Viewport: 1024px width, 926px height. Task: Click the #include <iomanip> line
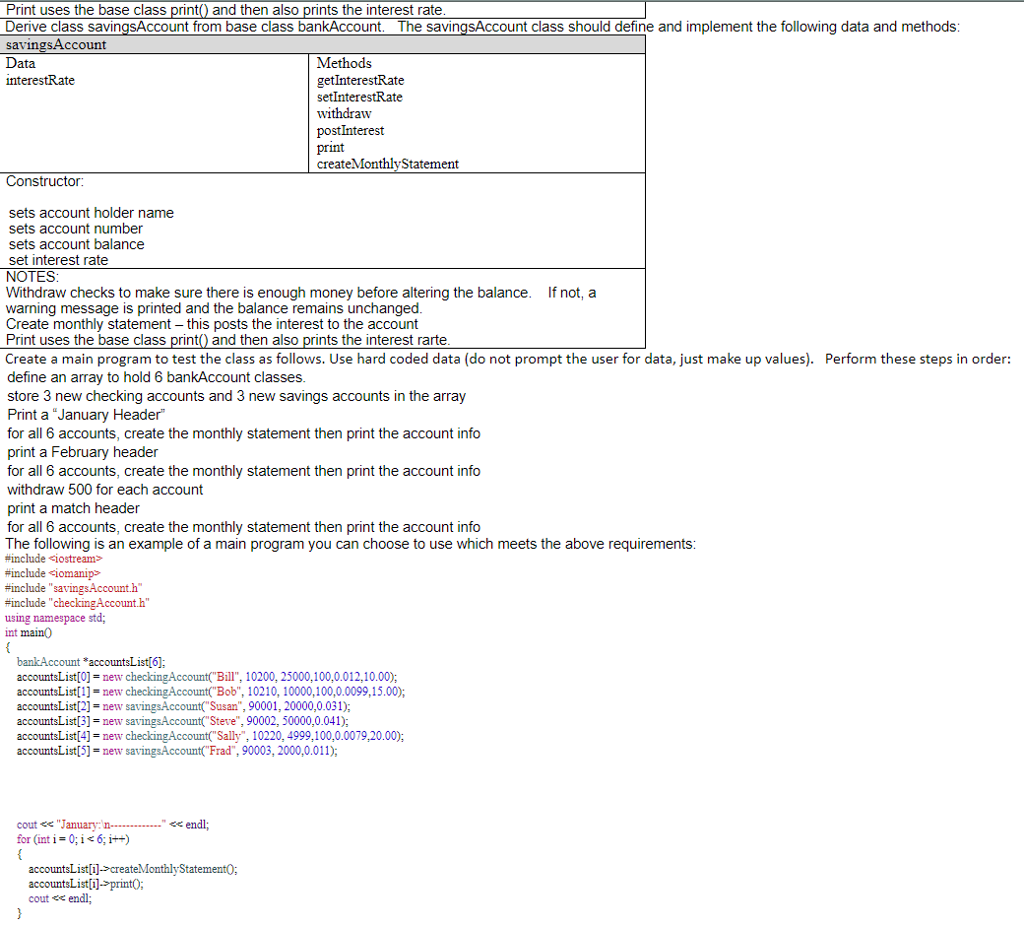pos(52,573)
